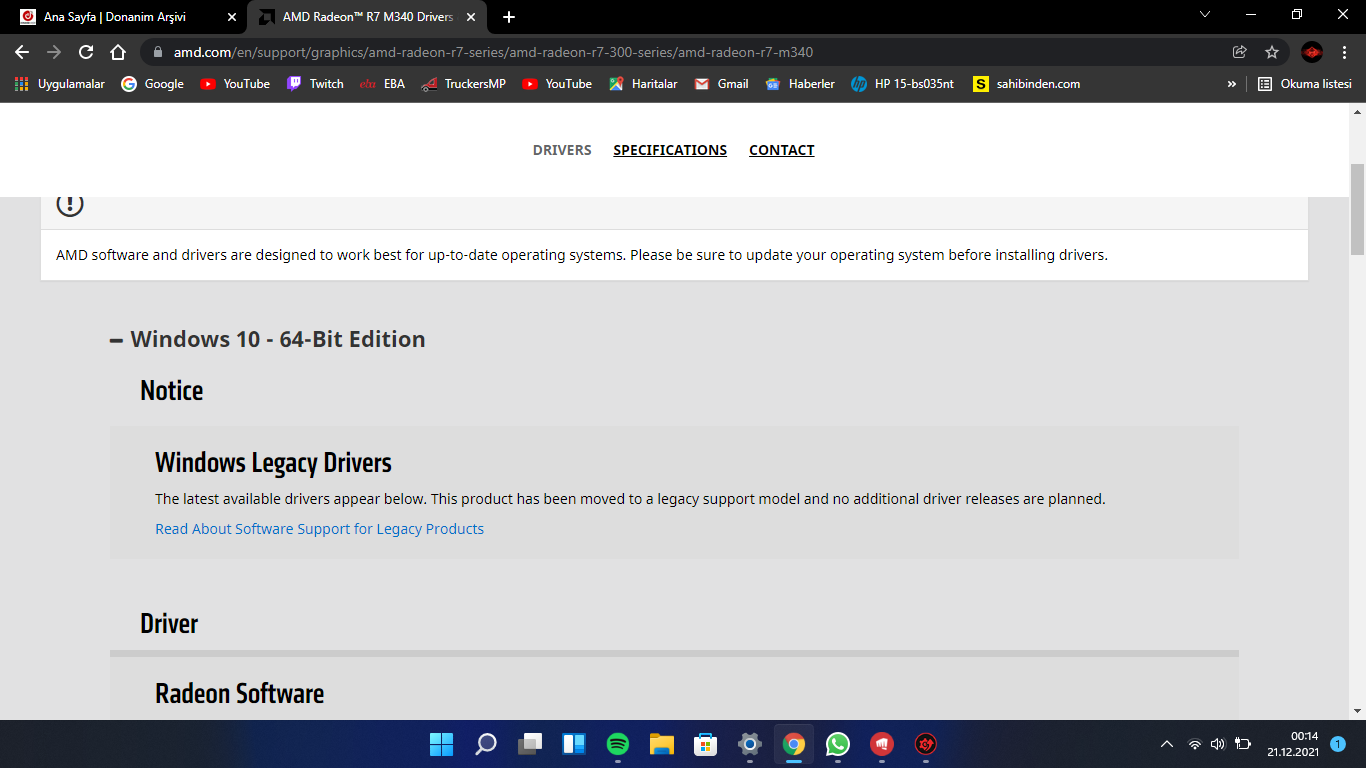Image resolution: width=1366 pixels, height=768 pixels.
Task: Click the page vertical scrollbar thumb
Action: 1357,208
